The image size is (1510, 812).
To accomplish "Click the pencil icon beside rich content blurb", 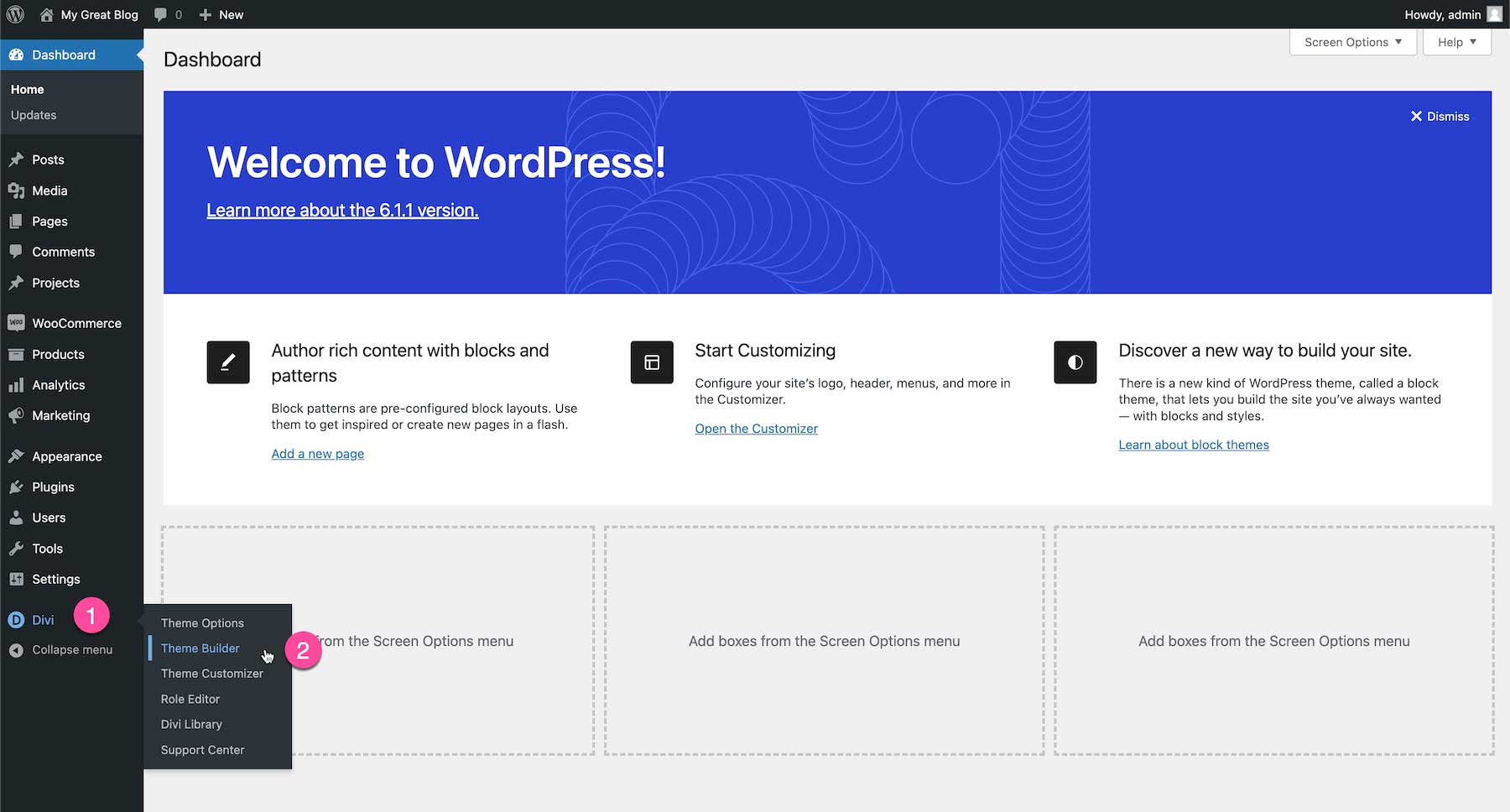I will (227, 362).
